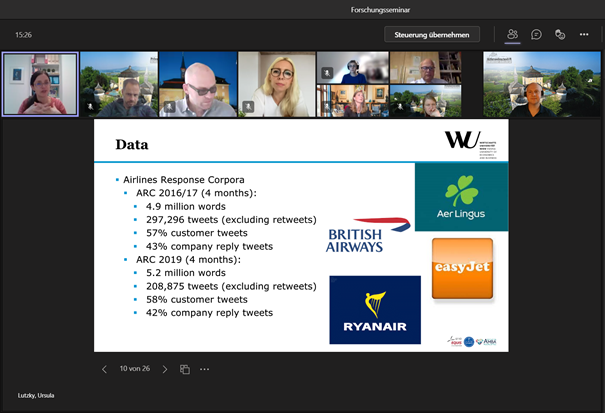
Task: Select the highlighted speaker video thumbnail
Action: [x=40, y=85]
